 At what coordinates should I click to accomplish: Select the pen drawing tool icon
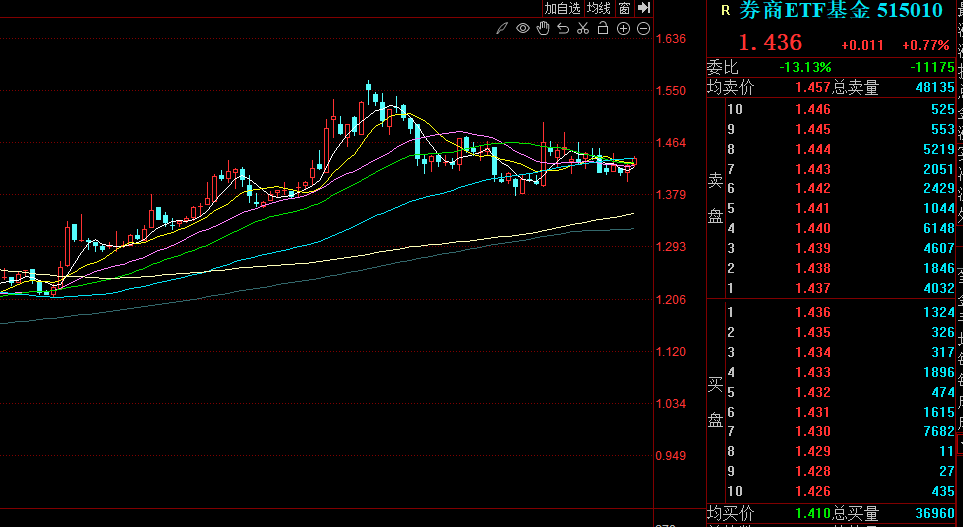(503, 28)
